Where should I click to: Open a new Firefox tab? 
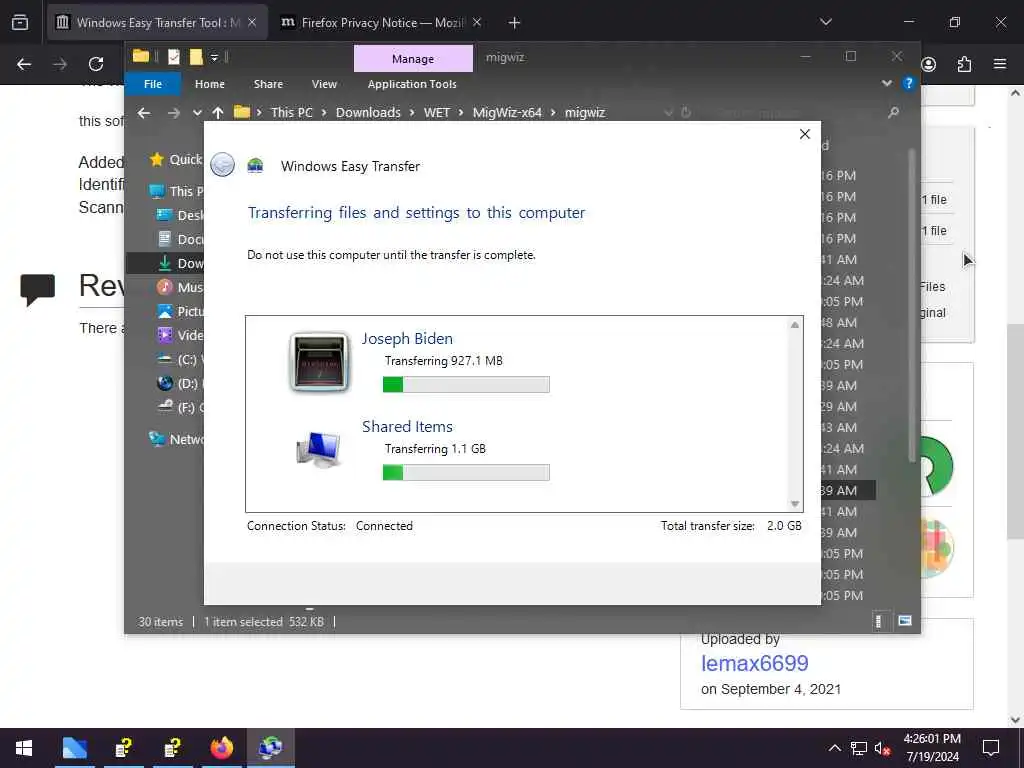pyautogui.click(x=515, y=23)
